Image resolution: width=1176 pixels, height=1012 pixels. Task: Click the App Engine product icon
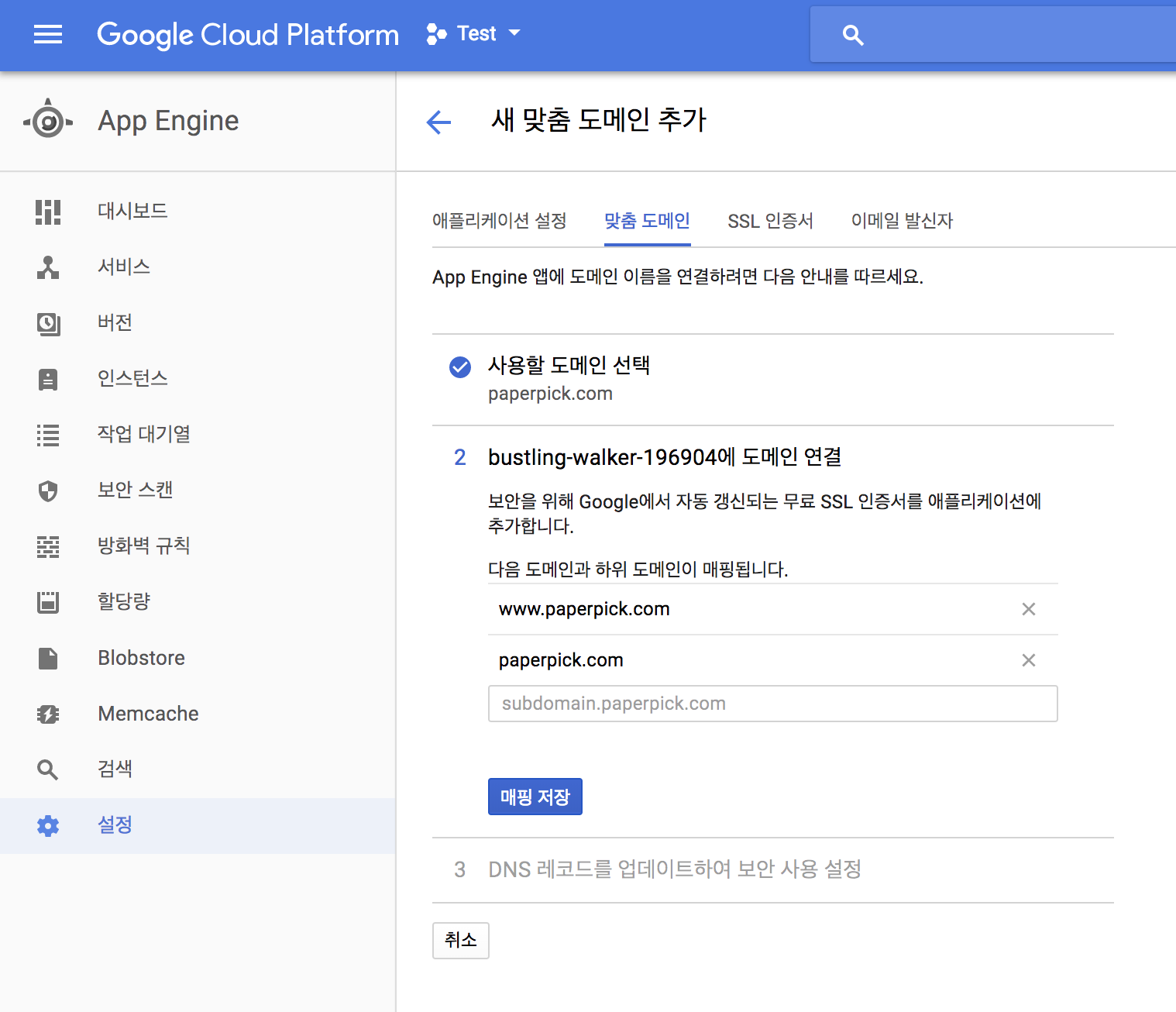pos(48,119)
